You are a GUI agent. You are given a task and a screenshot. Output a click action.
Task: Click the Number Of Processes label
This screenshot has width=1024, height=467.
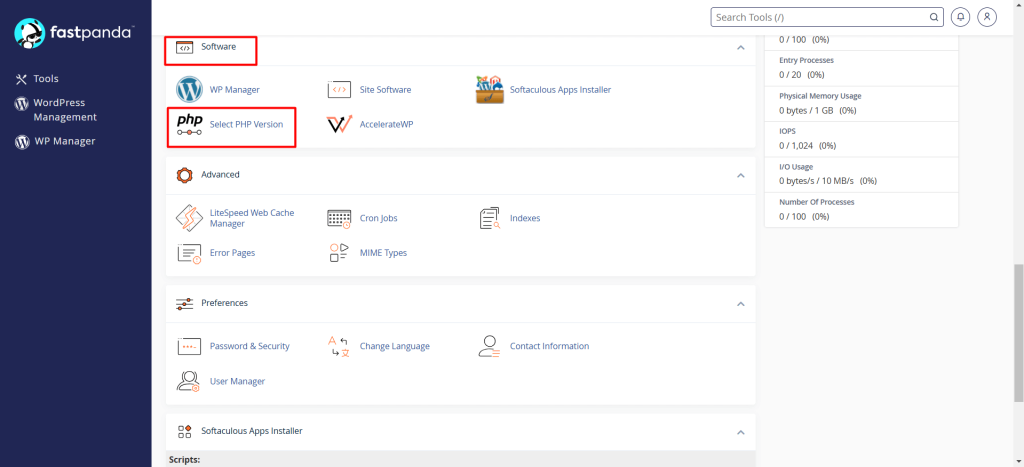click(817, 202)
